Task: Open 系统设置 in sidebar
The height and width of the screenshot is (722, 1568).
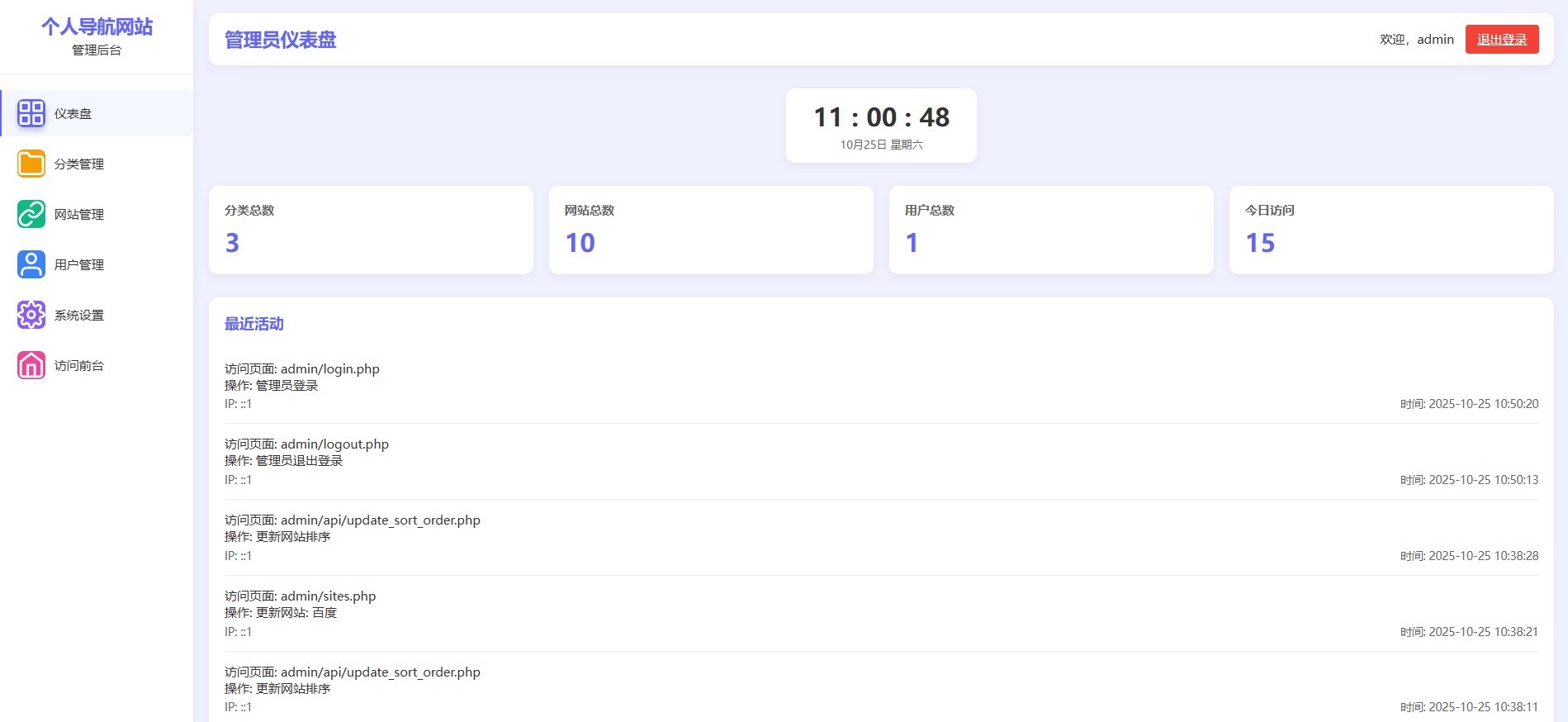Action: 97,315
